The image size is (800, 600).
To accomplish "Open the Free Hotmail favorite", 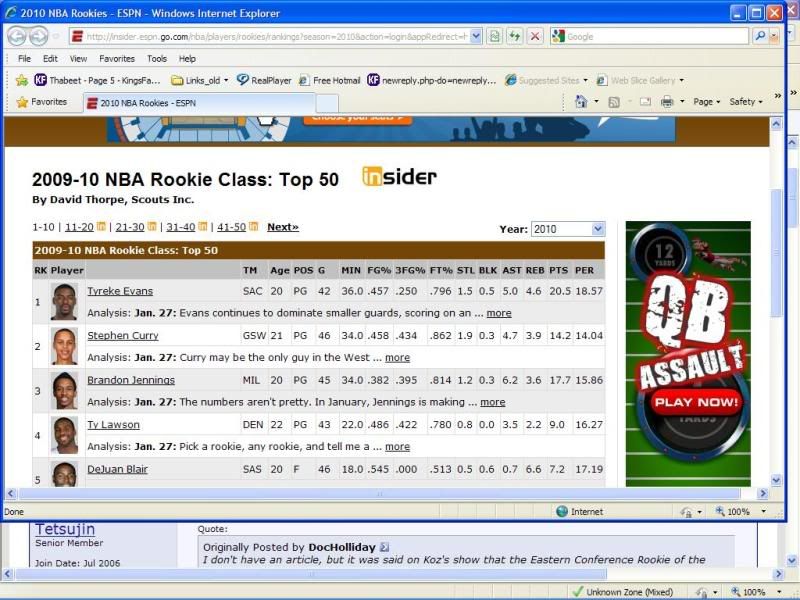I will tap(330, 80).
